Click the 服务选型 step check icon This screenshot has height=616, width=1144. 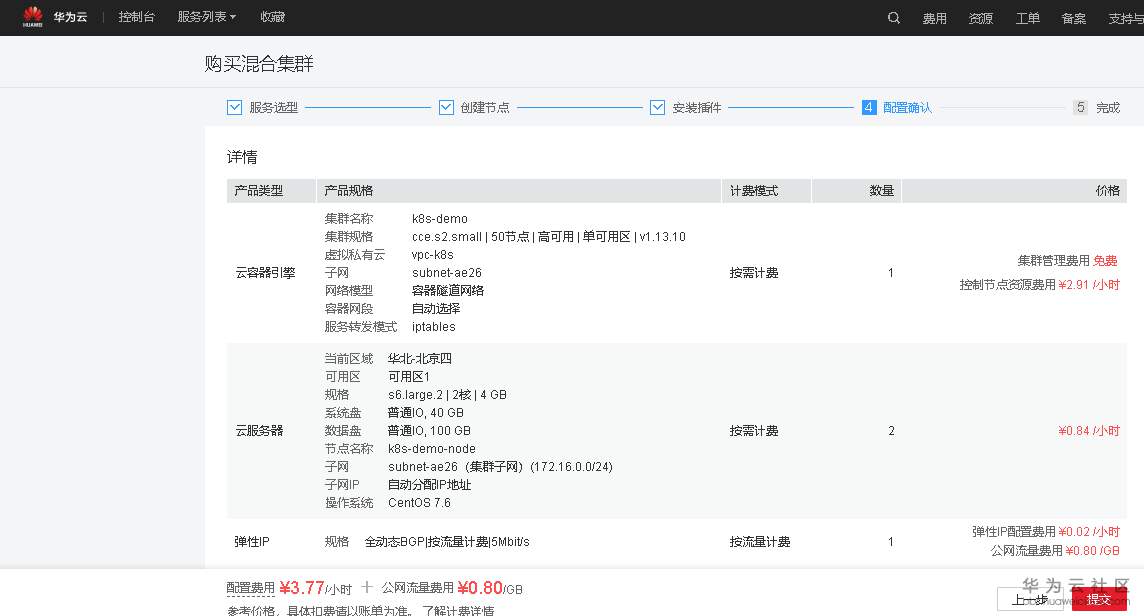tap(234, 107)
